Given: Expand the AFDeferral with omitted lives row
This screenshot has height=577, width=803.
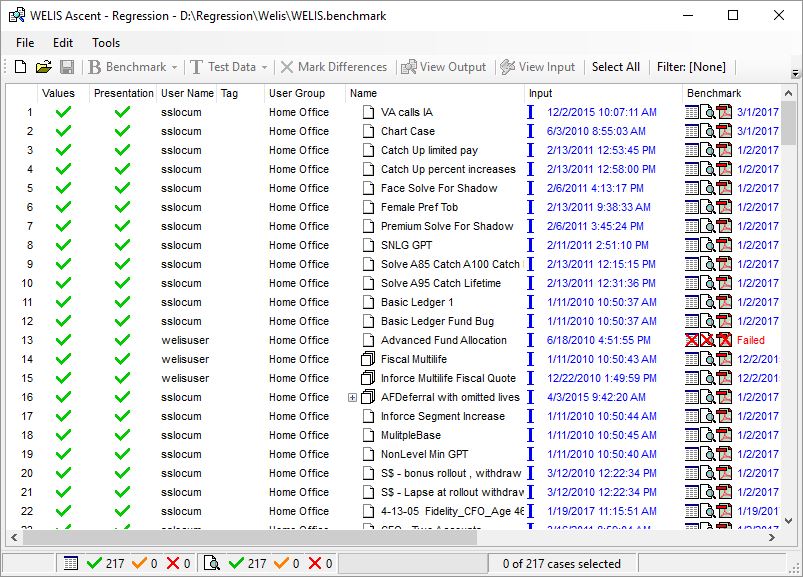Looking at the screenshot, I should (352, 397).
